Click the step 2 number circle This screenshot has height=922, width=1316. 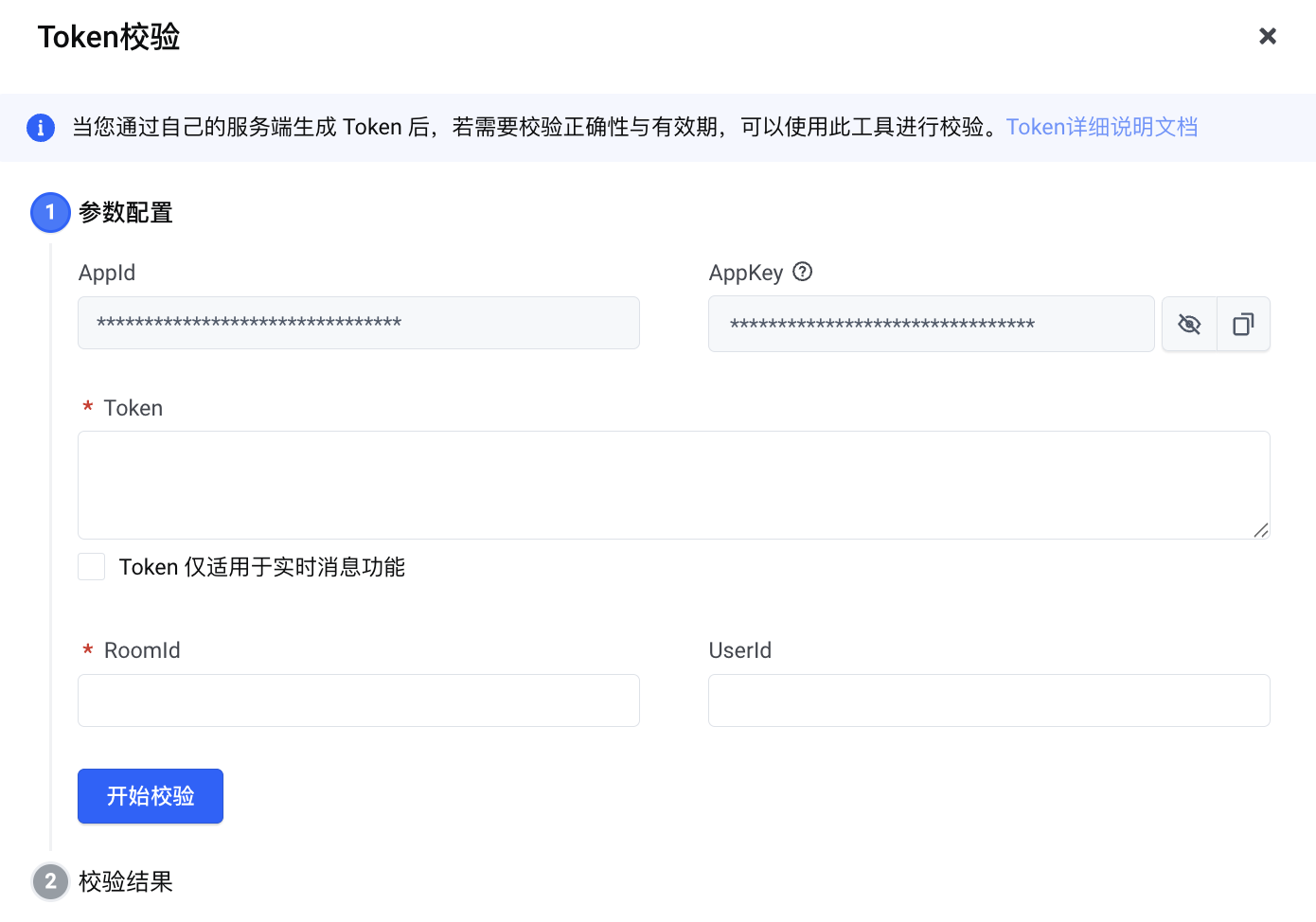point(50,881)
